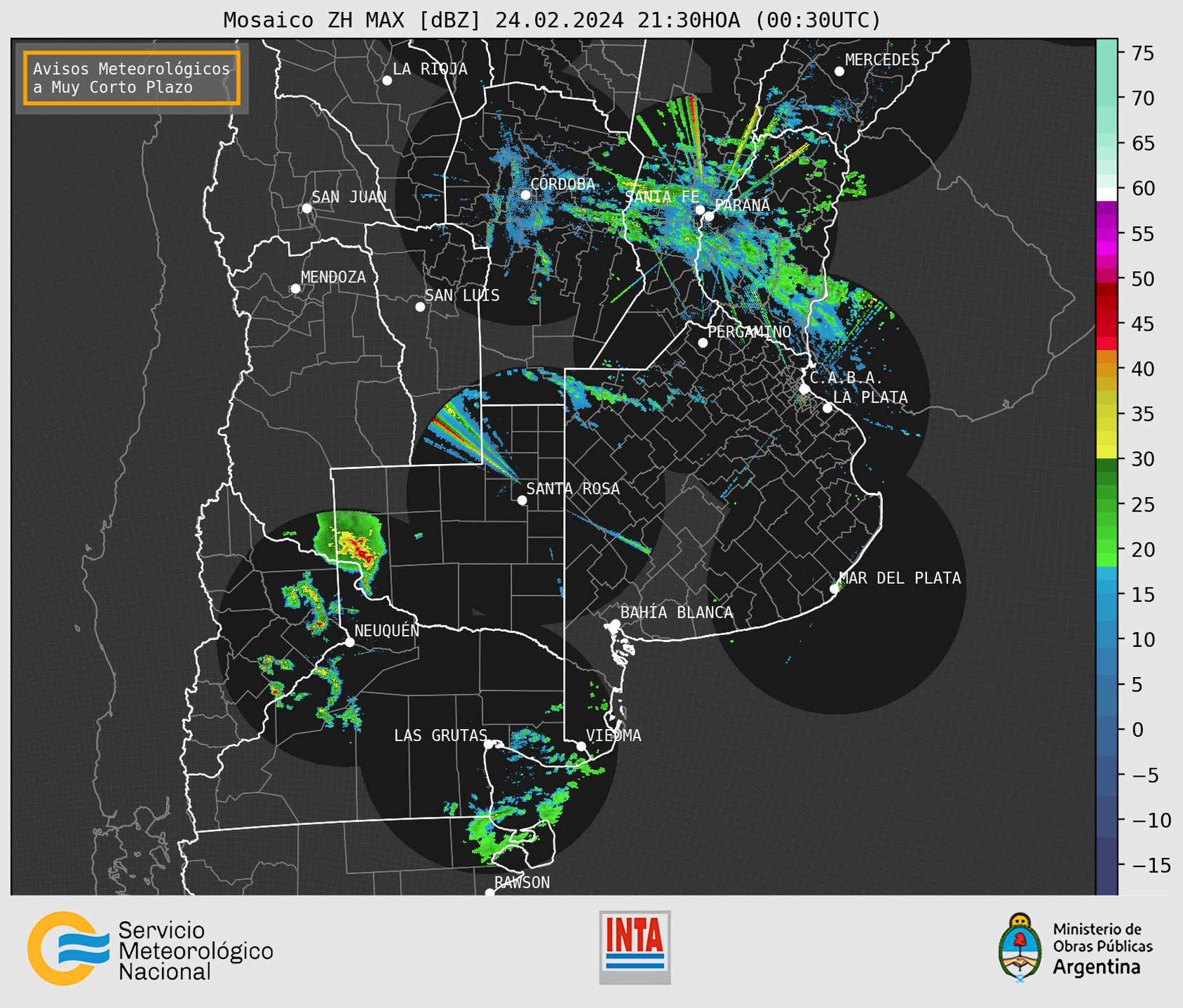Click the VIEDMA city marker dot
The image size is (1183, 1008).
click(x=581, y=747)
